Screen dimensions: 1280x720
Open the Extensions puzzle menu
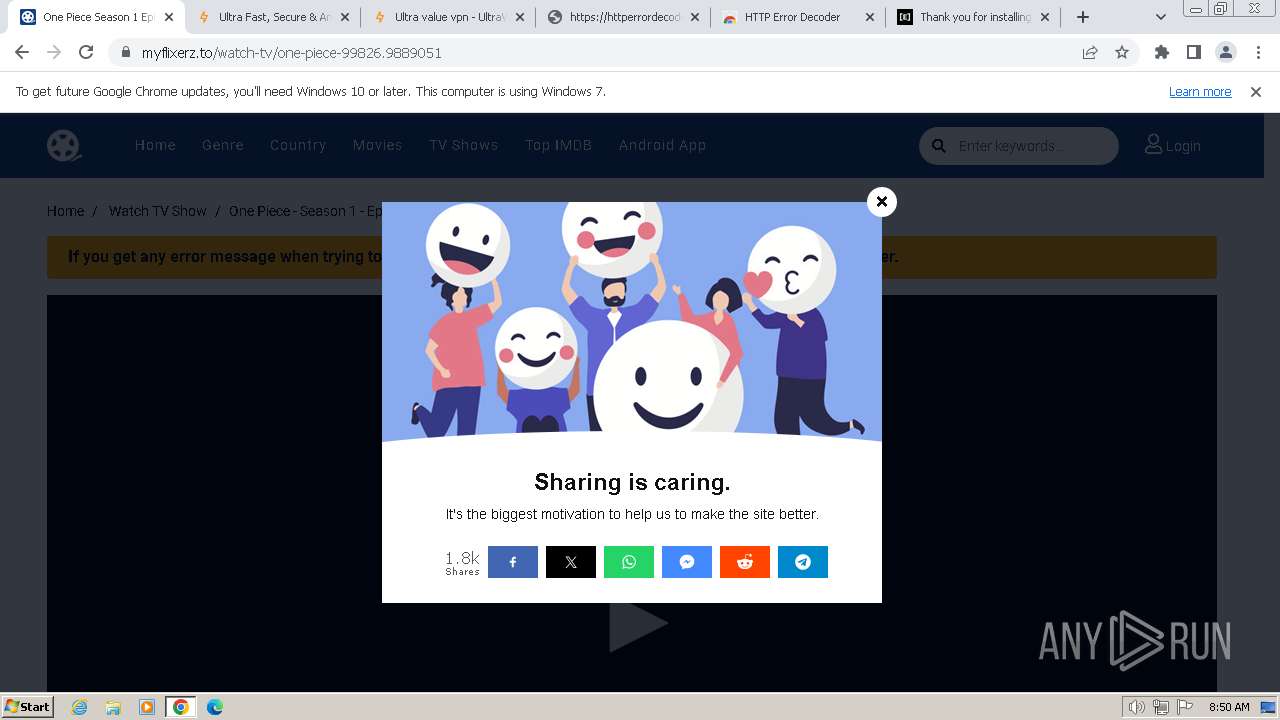pyautogui.click(x=1162, y=52)
